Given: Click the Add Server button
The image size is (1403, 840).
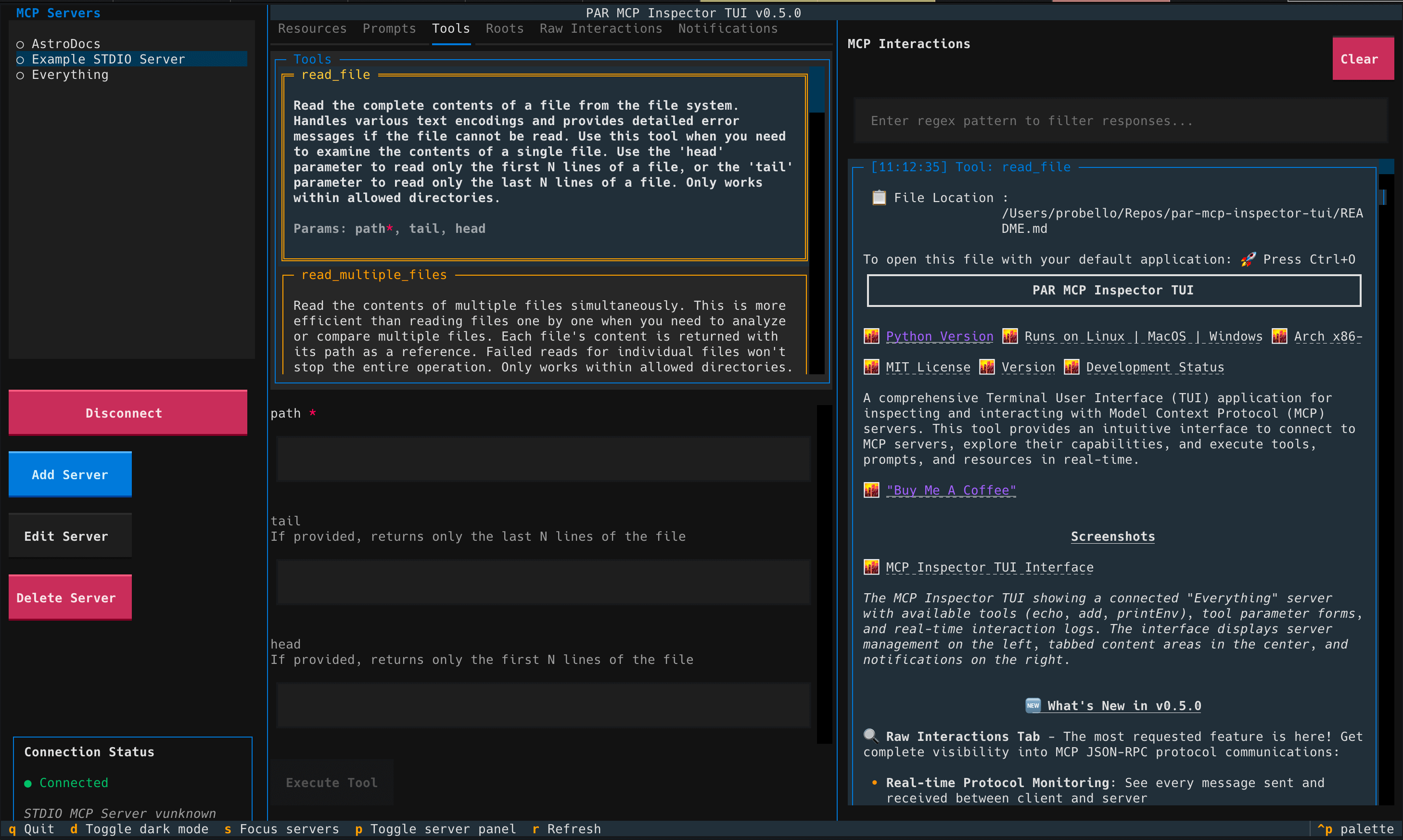Looking at the screenshot, I should tap(70, 474).
